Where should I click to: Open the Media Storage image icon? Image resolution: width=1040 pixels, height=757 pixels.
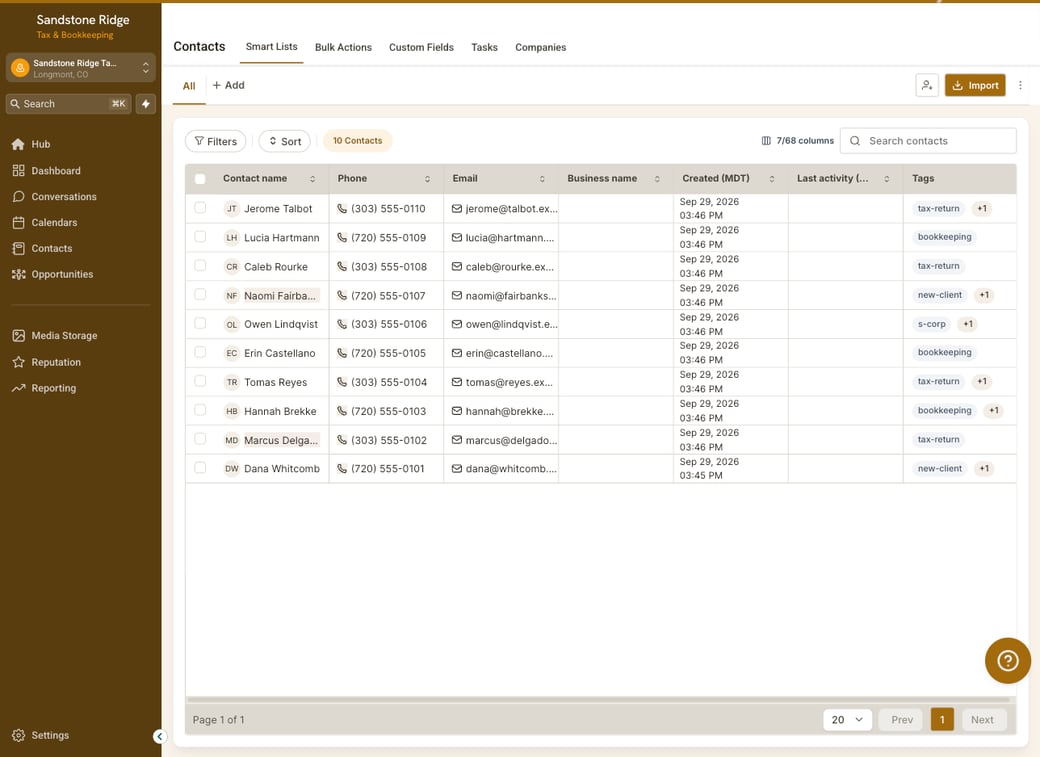click(x=18, y=336)
